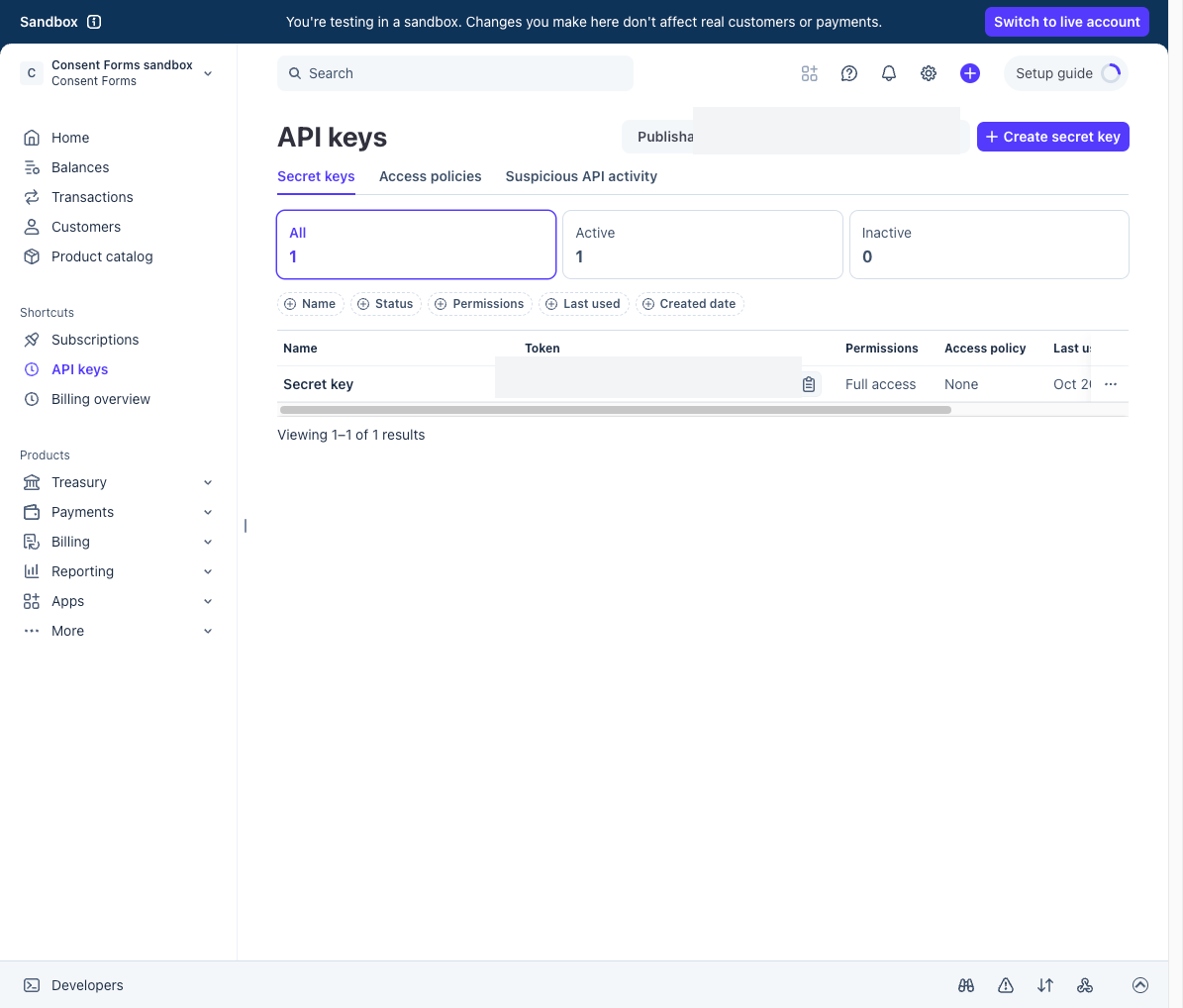
Task: Click the purple plus create icon
Action: point(970,73)
